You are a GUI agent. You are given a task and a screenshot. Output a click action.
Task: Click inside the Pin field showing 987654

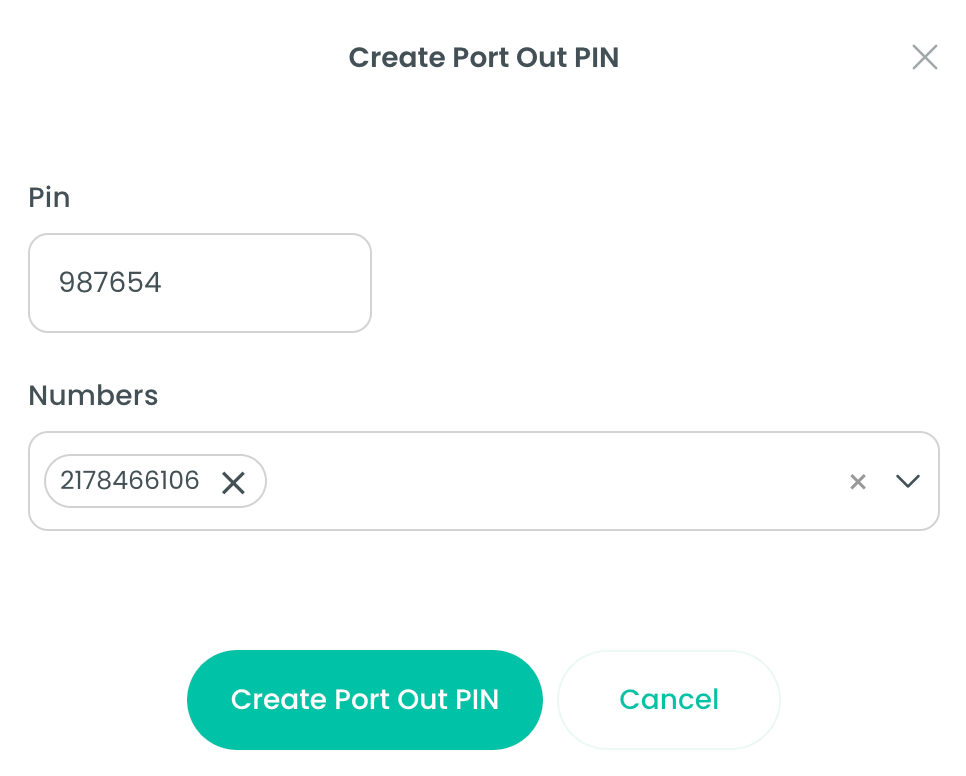(x=200, y=282)
